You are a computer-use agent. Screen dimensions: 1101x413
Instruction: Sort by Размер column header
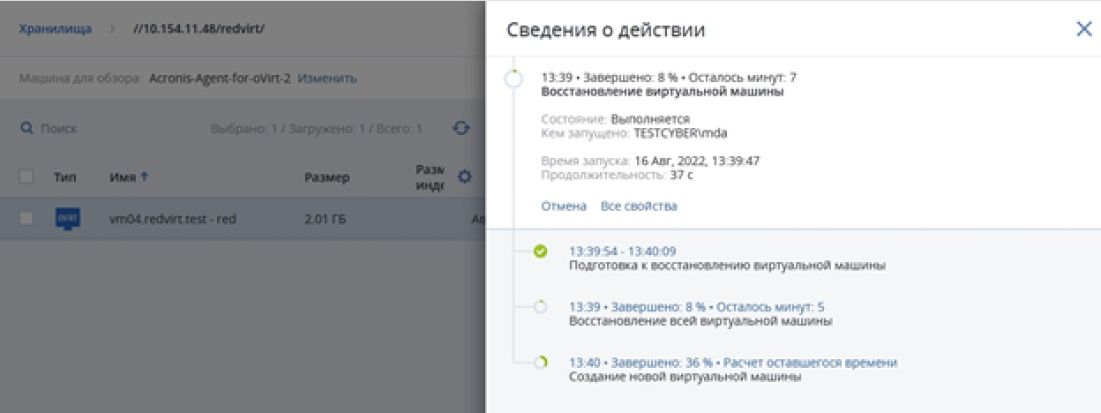(326, 178)
